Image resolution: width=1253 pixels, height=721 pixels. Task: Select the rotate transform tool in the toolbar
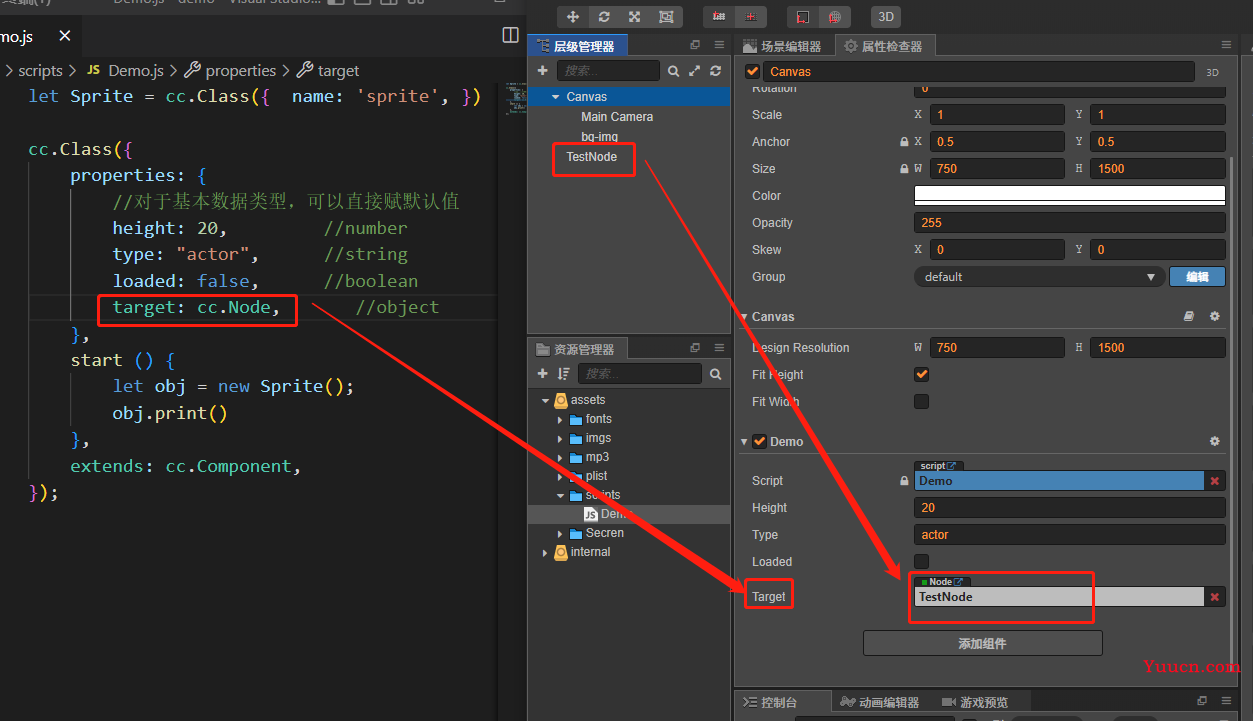604,17
